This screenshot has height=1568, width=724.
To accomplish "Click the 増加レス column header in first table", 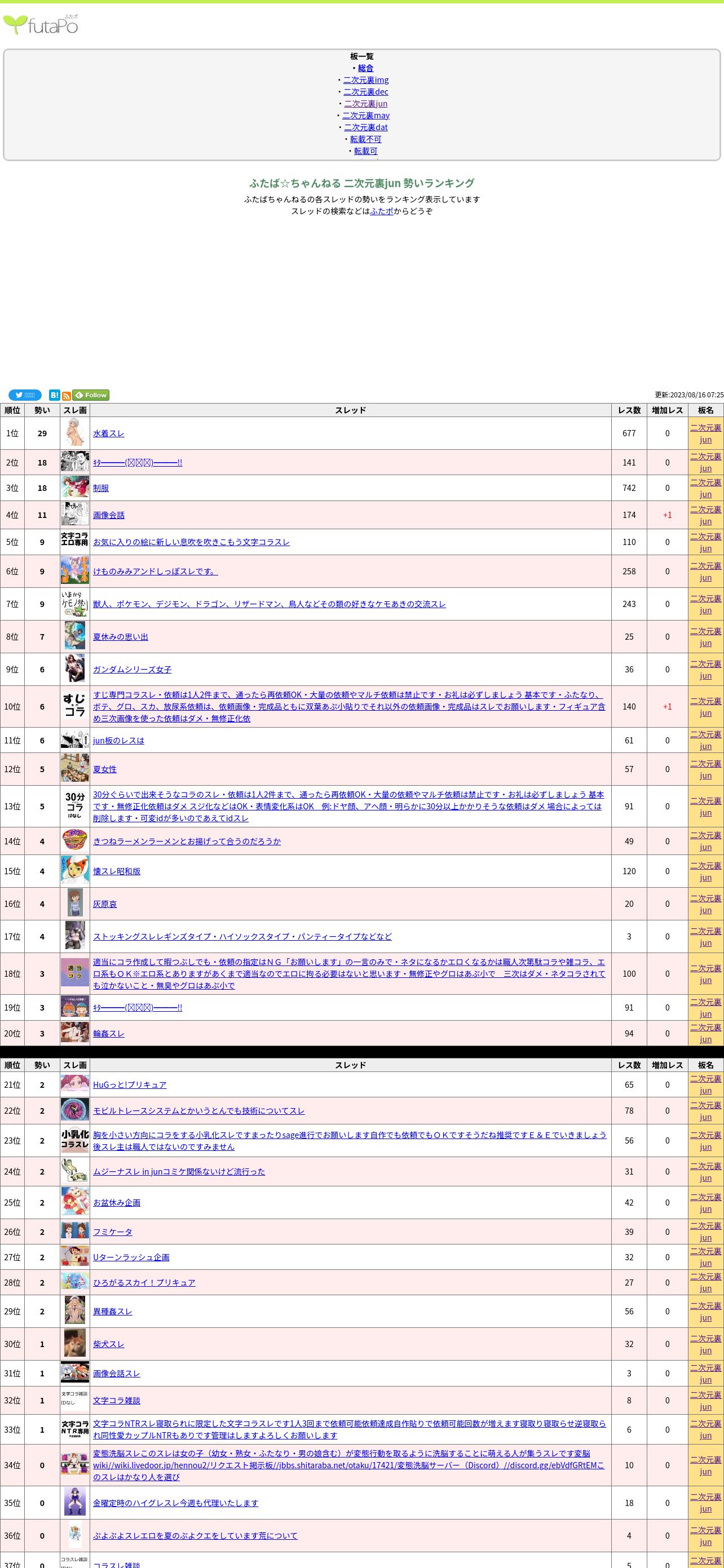I will [668, 410].
